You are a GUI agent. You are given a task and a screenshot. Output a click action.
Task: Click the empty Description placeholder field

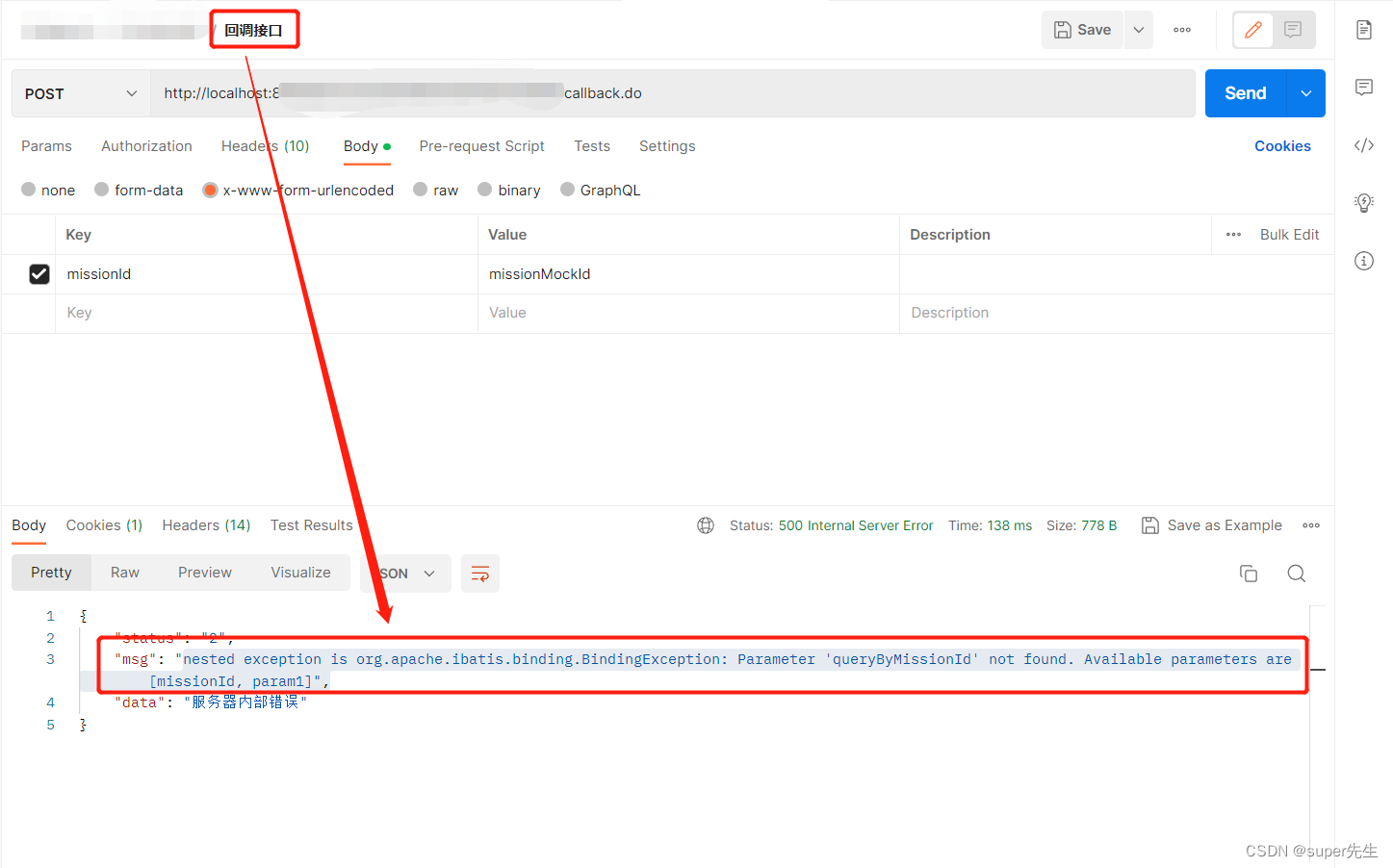(x=1117, y=313)
